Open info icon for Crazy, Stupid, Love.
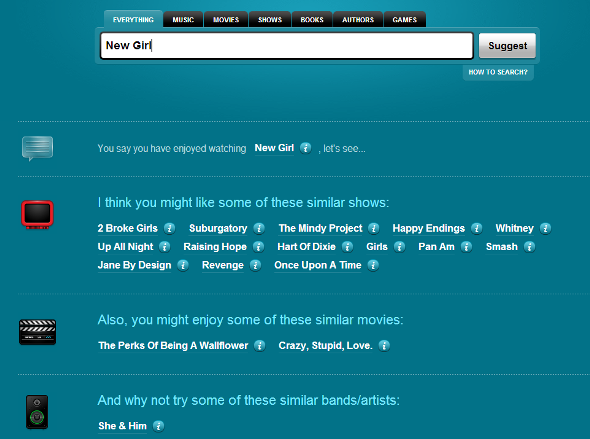This screenshot has width=590, height=439. click(384, 346)
